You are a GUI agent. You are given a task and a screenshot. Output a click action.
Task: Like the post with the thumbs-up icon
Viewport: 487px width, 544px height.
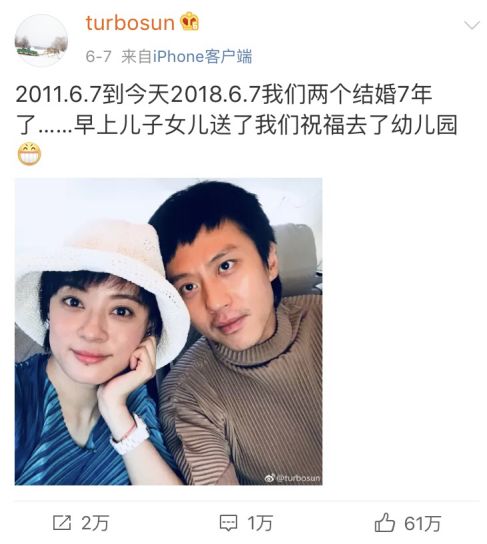point(385,522)
